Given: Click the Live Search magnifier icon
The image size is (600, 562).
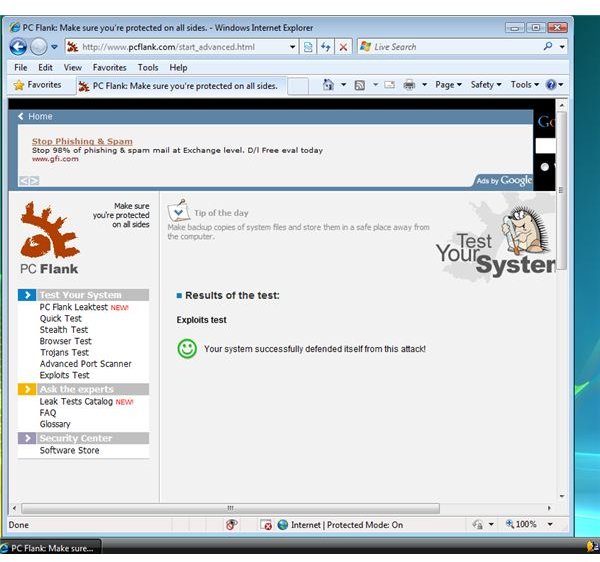Looking at the screenshot, I should 548,46.
